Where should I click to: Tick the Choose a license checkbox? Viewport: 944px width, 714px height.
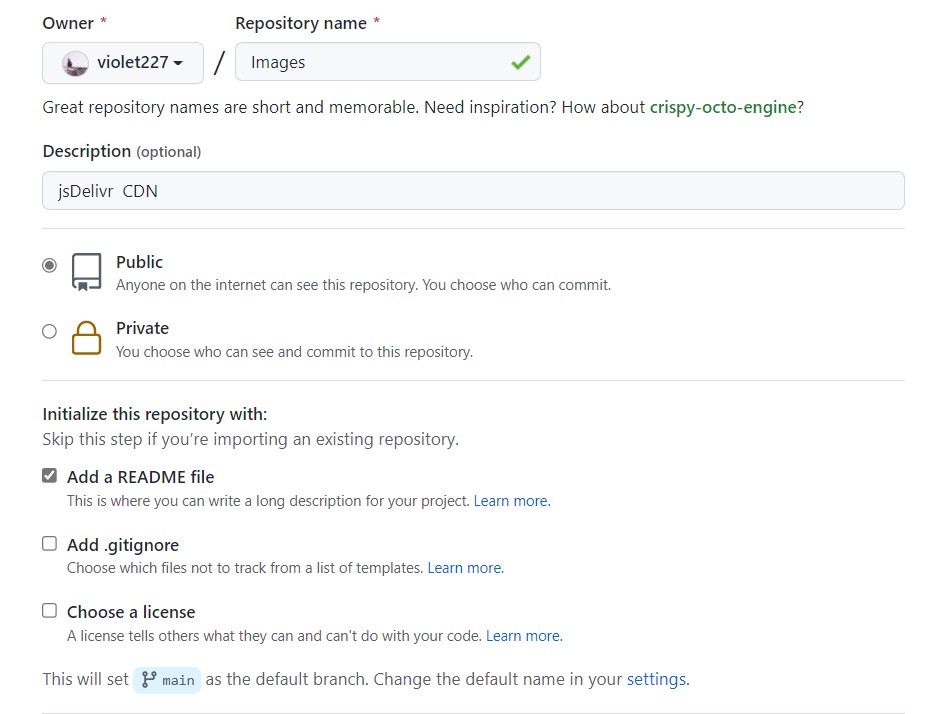[x=49, y=610]
